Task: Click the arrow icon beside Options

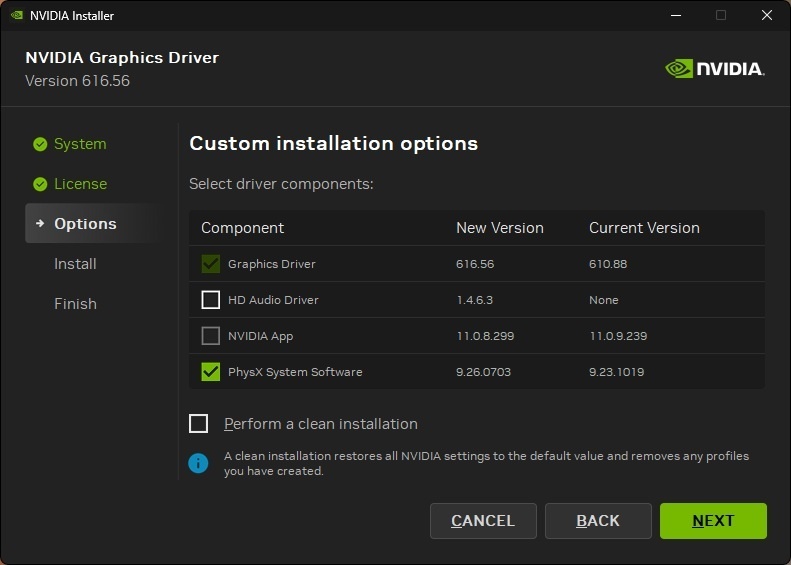Action: [x=40, y=223]
